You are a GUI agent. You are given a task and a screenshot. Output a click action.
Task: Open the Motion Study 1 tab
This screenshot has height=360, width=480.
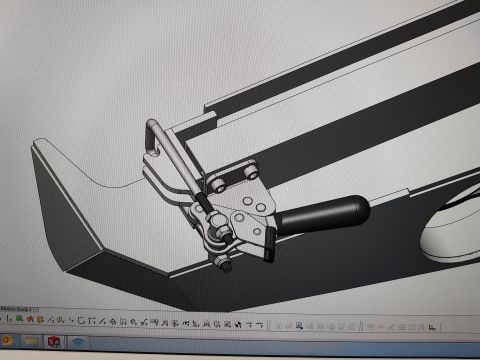click(x=16, y=309)
